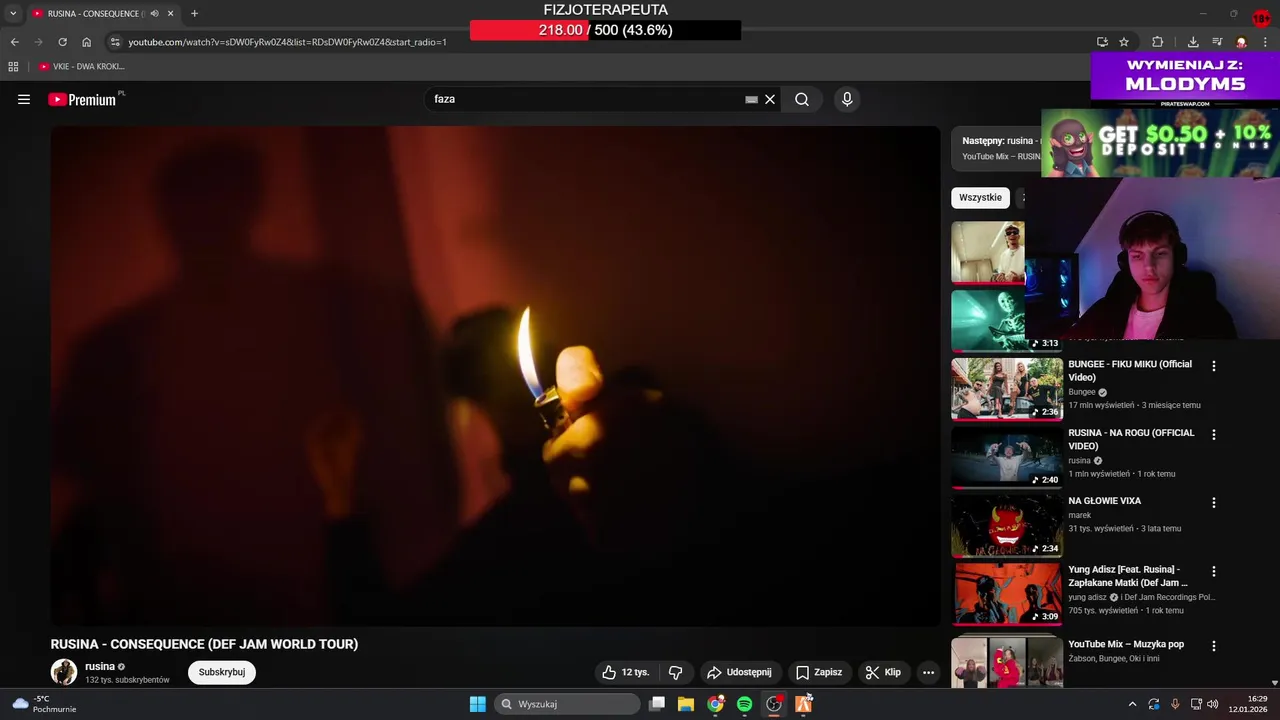Dislike the video with thumbs-down
The width and height of the screenshot is (1280, 720).
click(675, 672)
